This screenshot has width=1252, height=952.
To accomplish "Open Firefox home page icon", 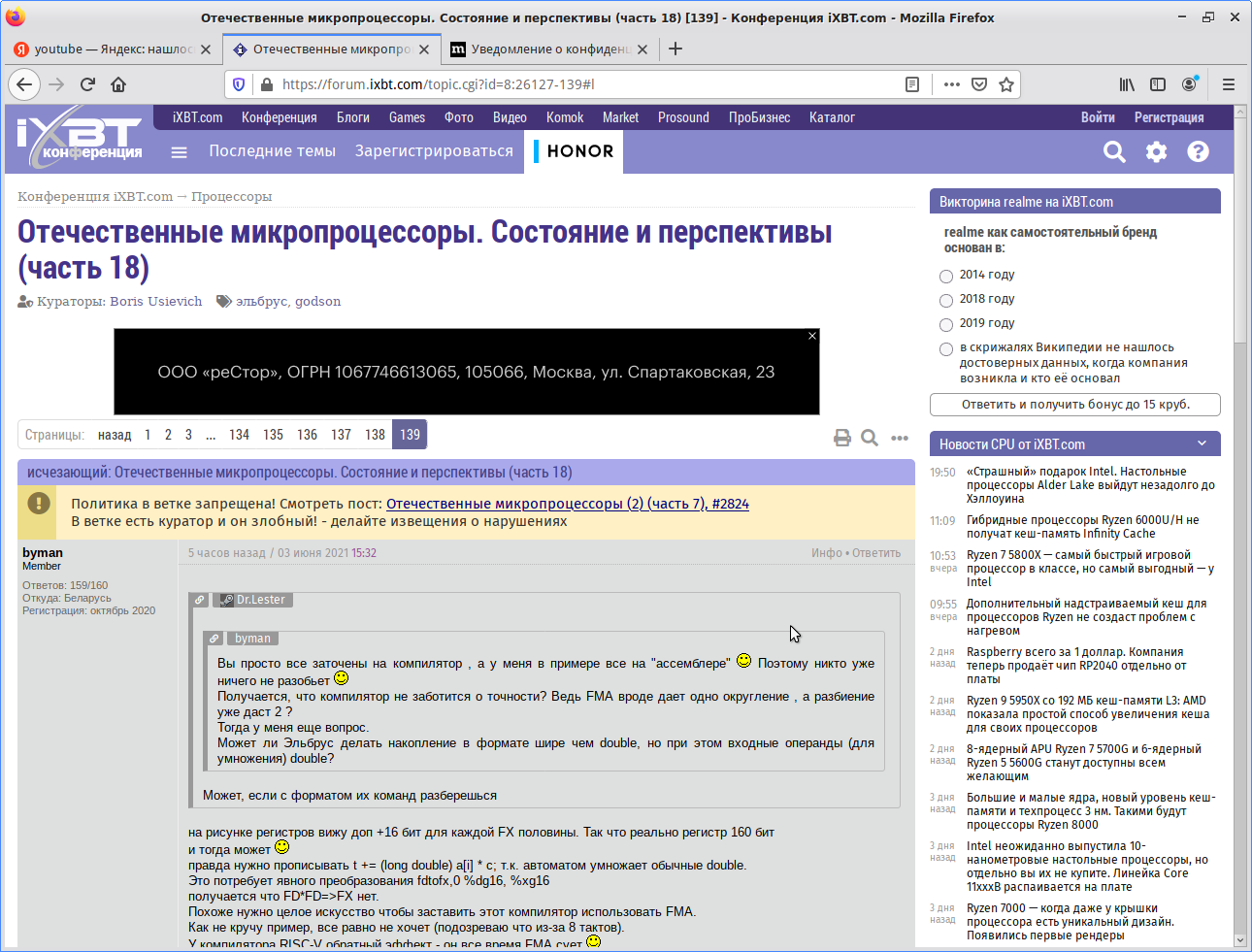I will (118, 84).
